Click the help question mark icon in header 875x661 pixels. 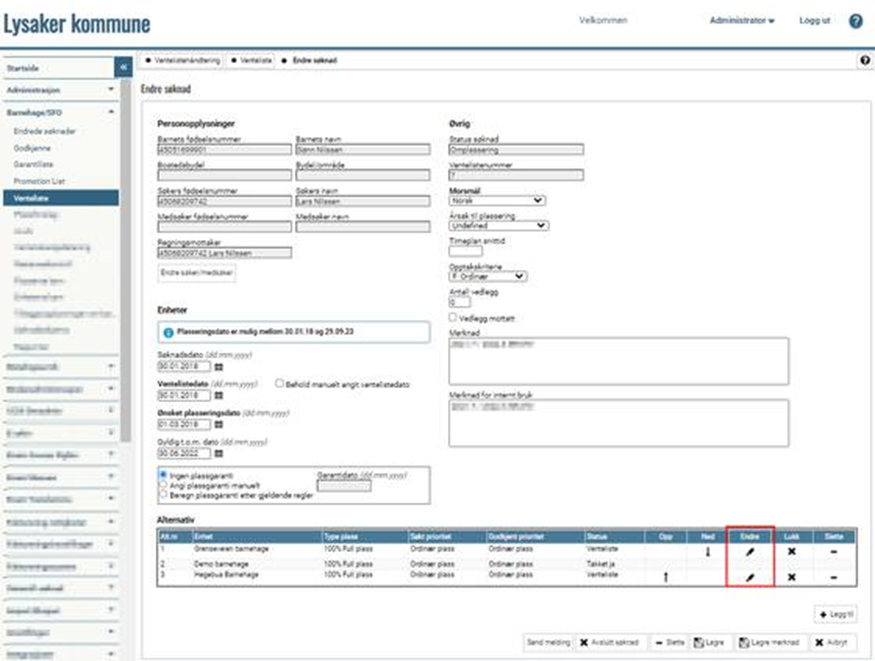(856, 21)
